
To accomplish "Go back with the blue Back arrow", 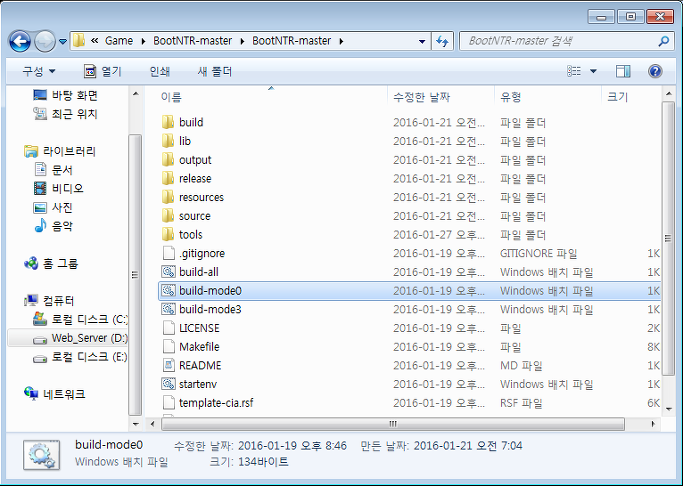I will pyautogui.click(x=20, y=41).
